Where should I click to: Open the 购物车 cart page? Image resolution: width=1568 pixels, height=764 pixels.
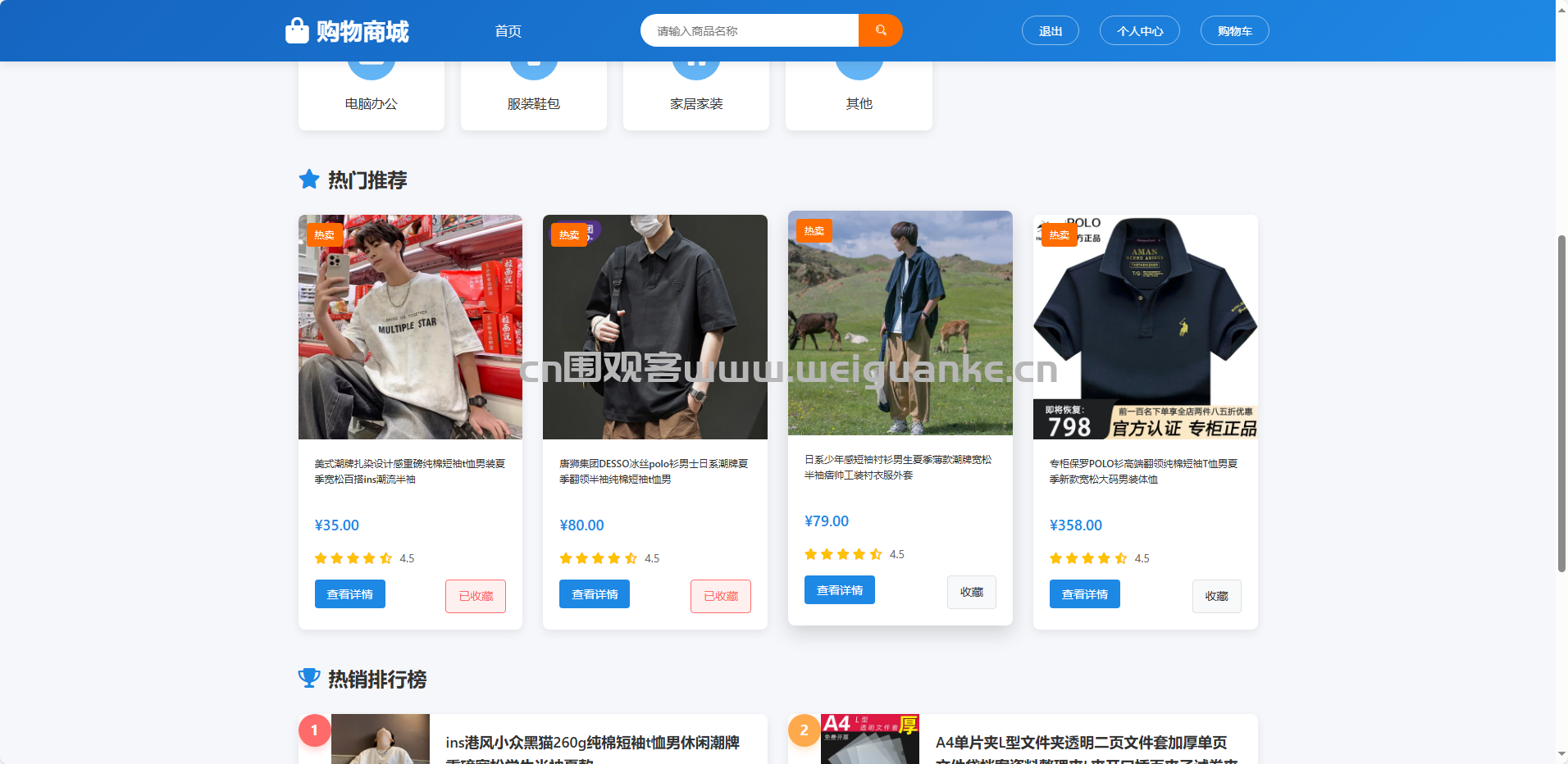click(x=1235, y=30)
